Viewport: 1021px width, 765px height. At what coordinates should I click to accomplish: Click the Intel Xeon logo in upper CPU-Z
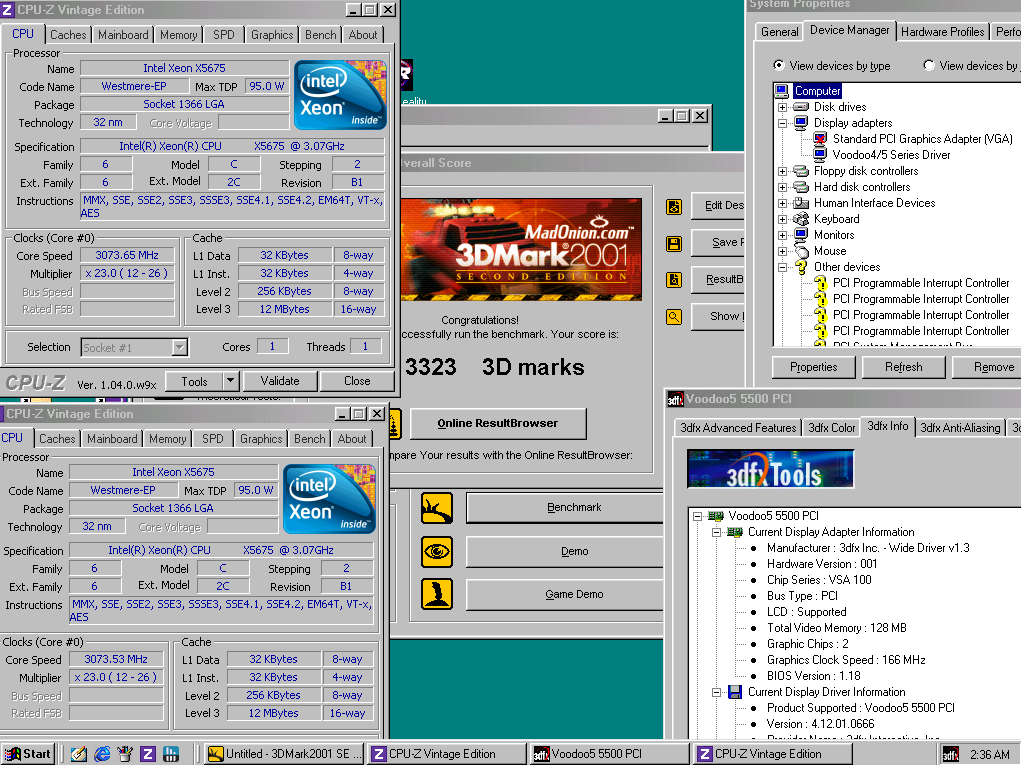(x=340, y=95)
